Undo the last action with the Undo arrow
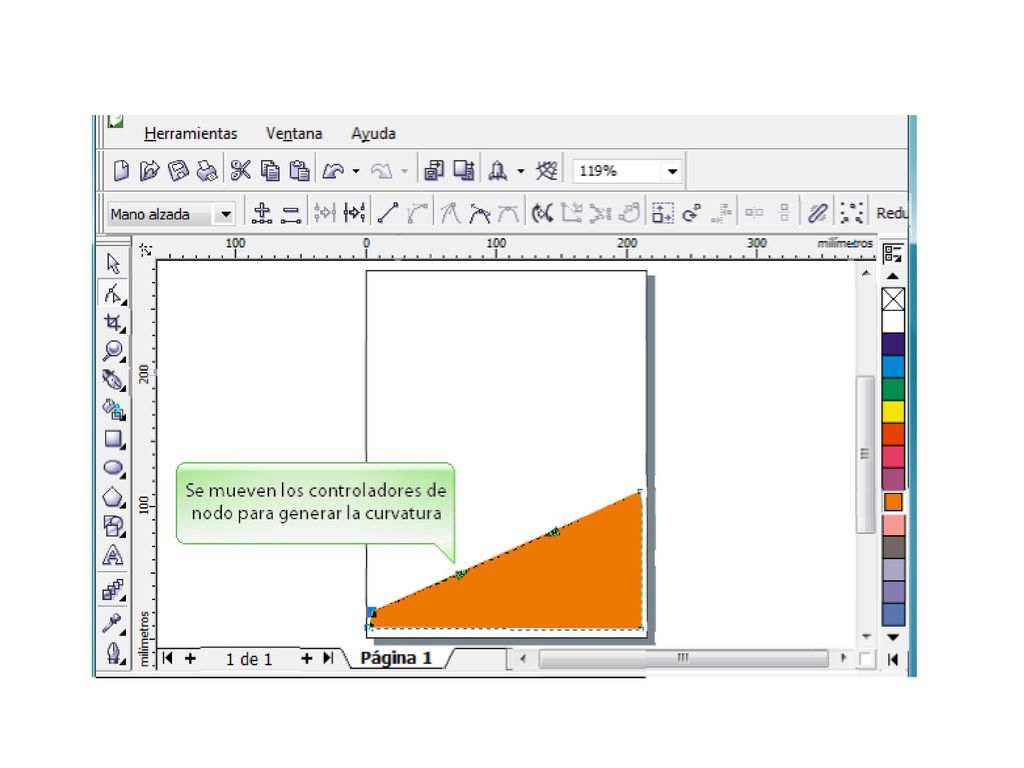1024x768 pixels. [333, 171]
